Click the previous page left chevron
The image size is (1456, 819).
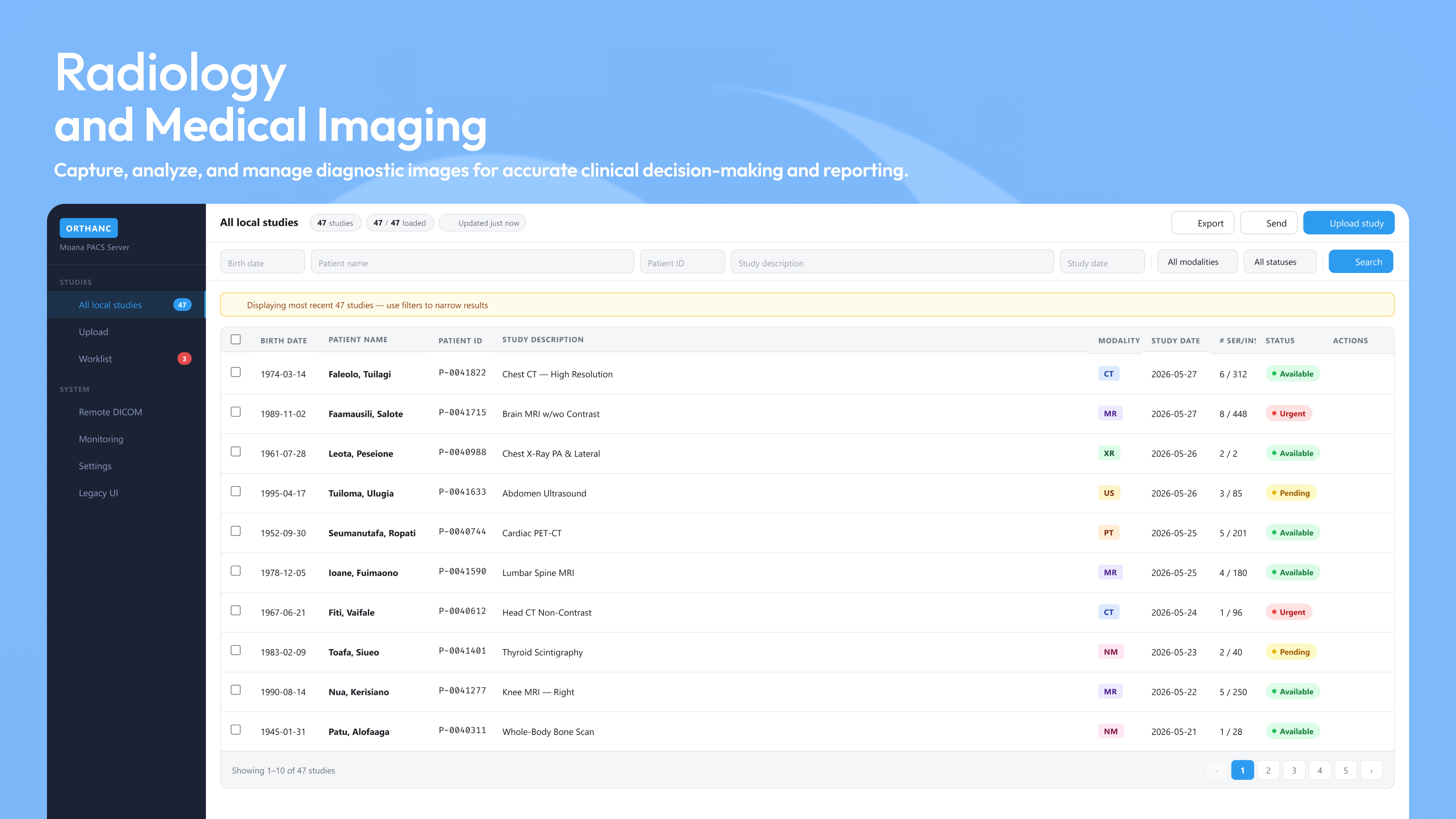click(1217, 770)
